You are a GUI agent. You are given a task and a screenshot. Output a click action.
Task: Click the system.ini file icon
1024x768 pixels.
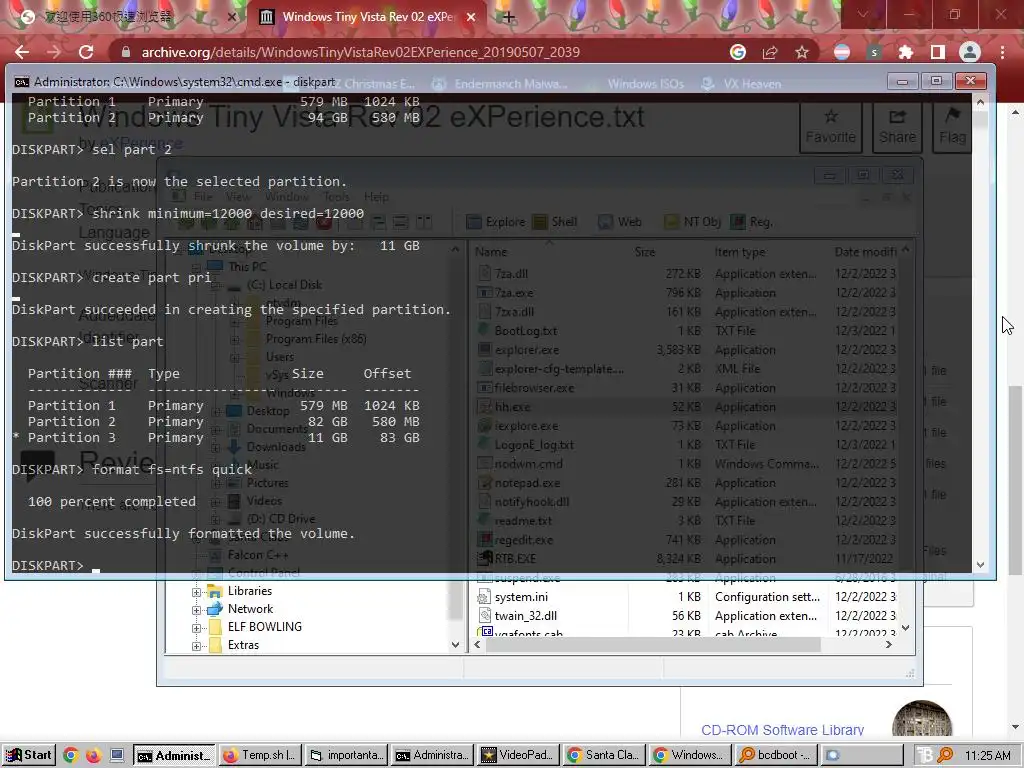(x=484, y=596)
